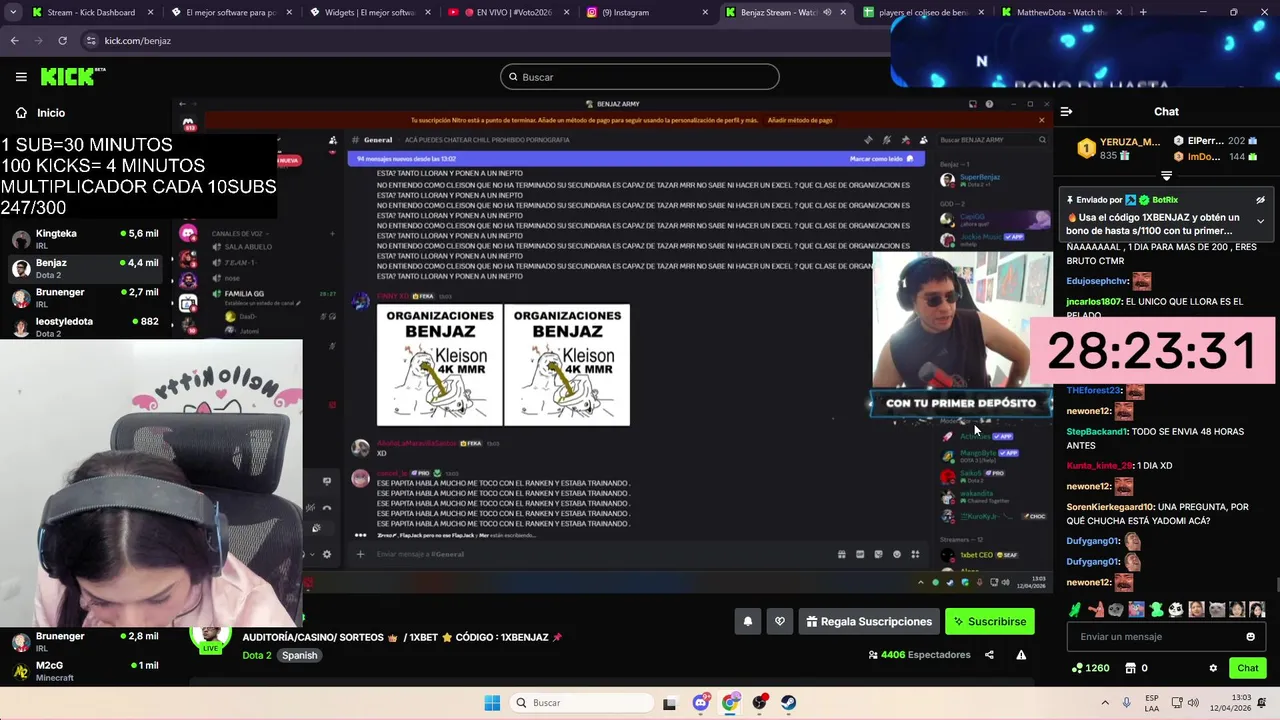This screenshot has width=1280, height=720.
Task: Click BotRix username in pinned message
Action: click(1164, 200)
